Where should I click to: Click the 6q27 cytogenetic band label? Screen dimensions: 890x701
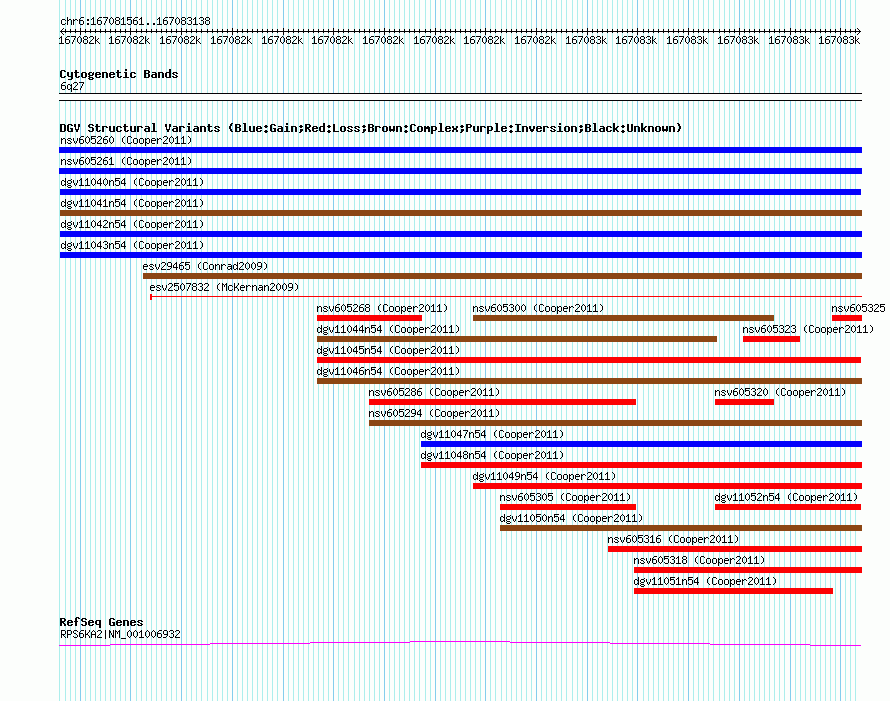click(72, 86)
